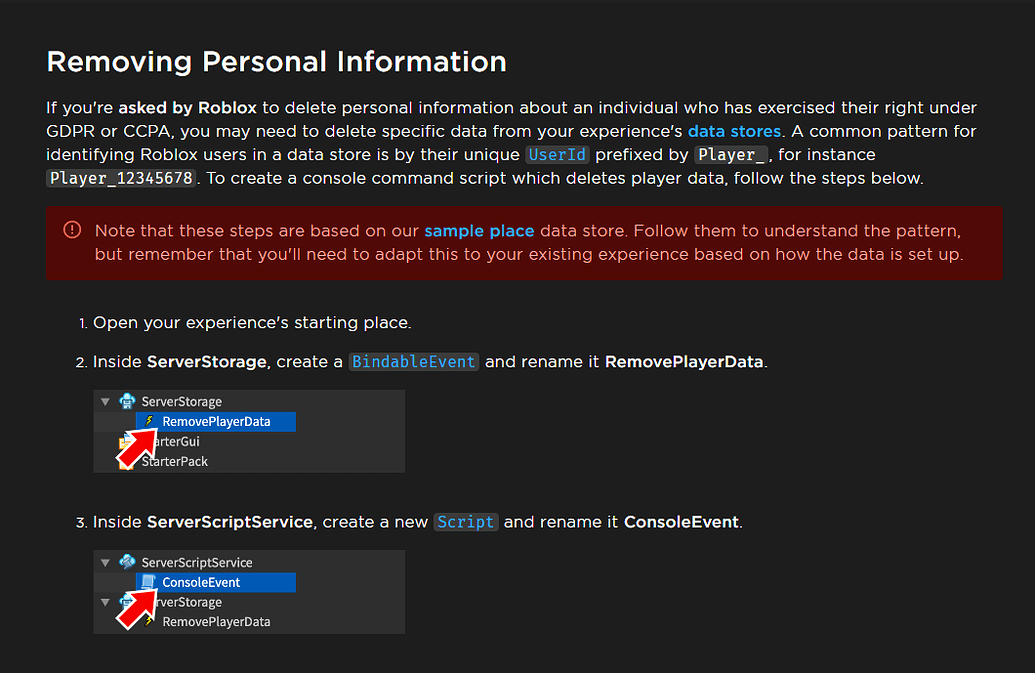Select the StarterGui icon in the Explorer
1035x673 pixels.
coord(124,442)
